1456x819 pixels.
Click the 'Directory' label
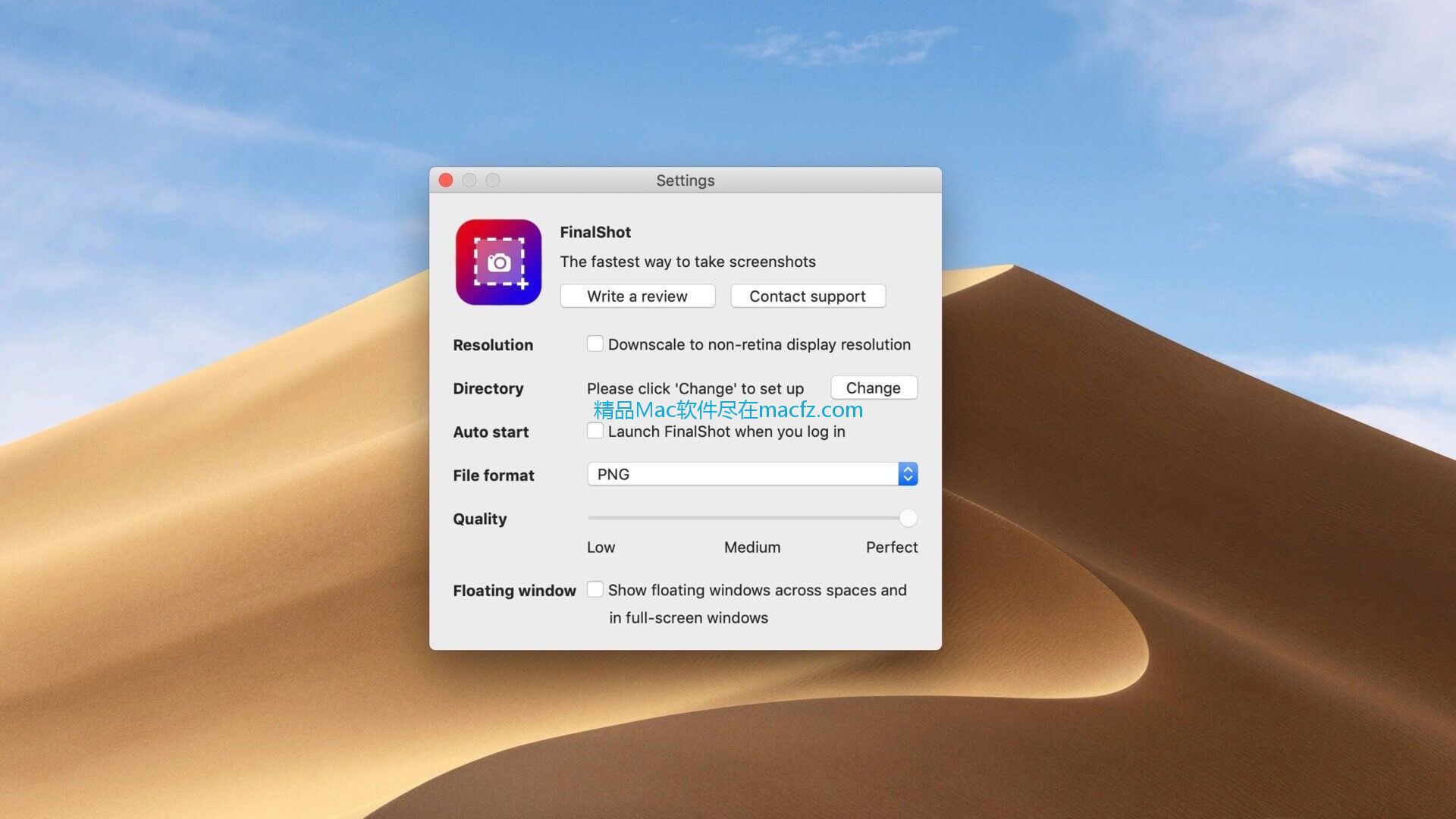488,389
